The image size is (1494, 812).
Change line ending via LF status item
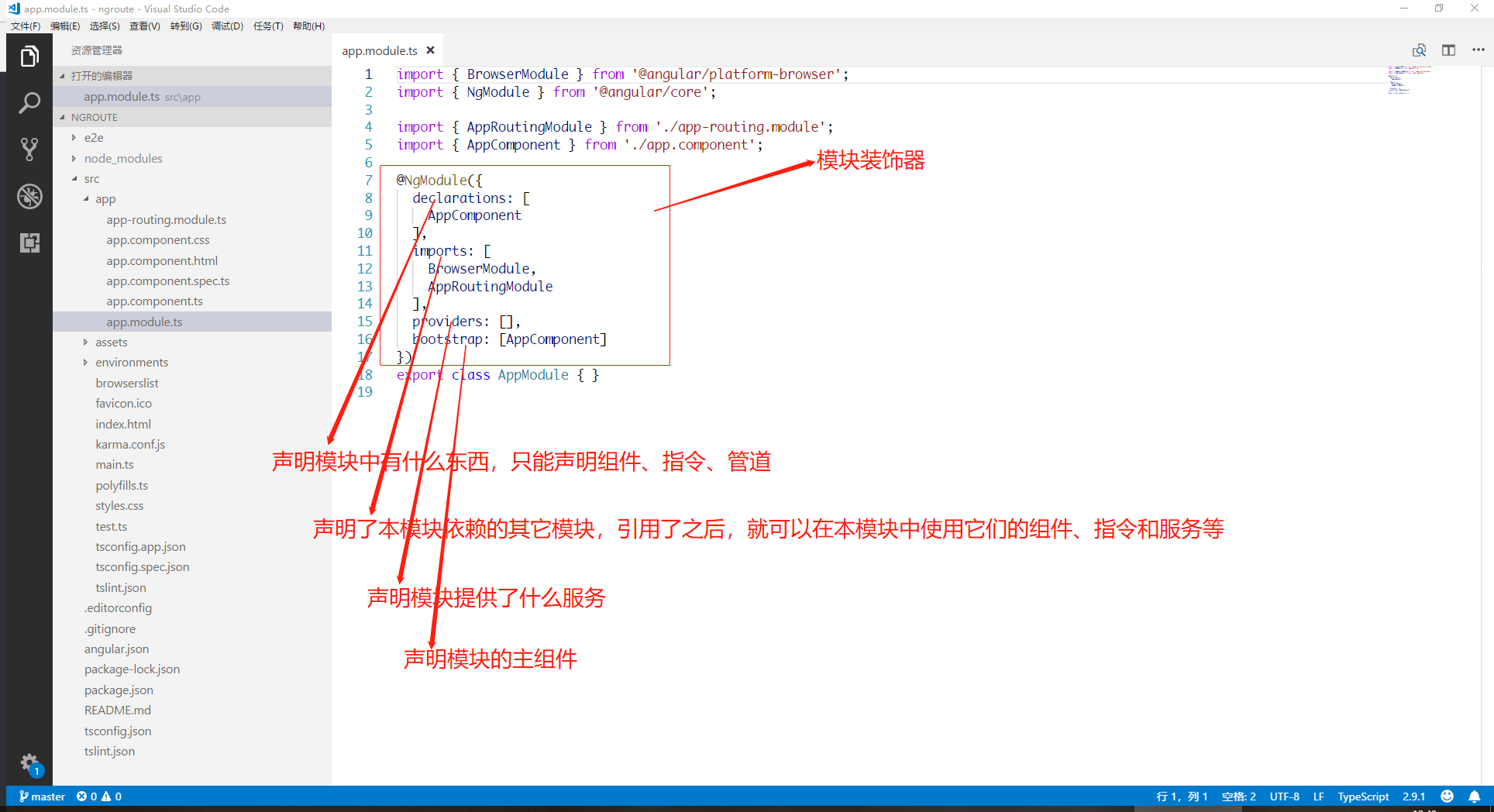tap(1318, 797)
